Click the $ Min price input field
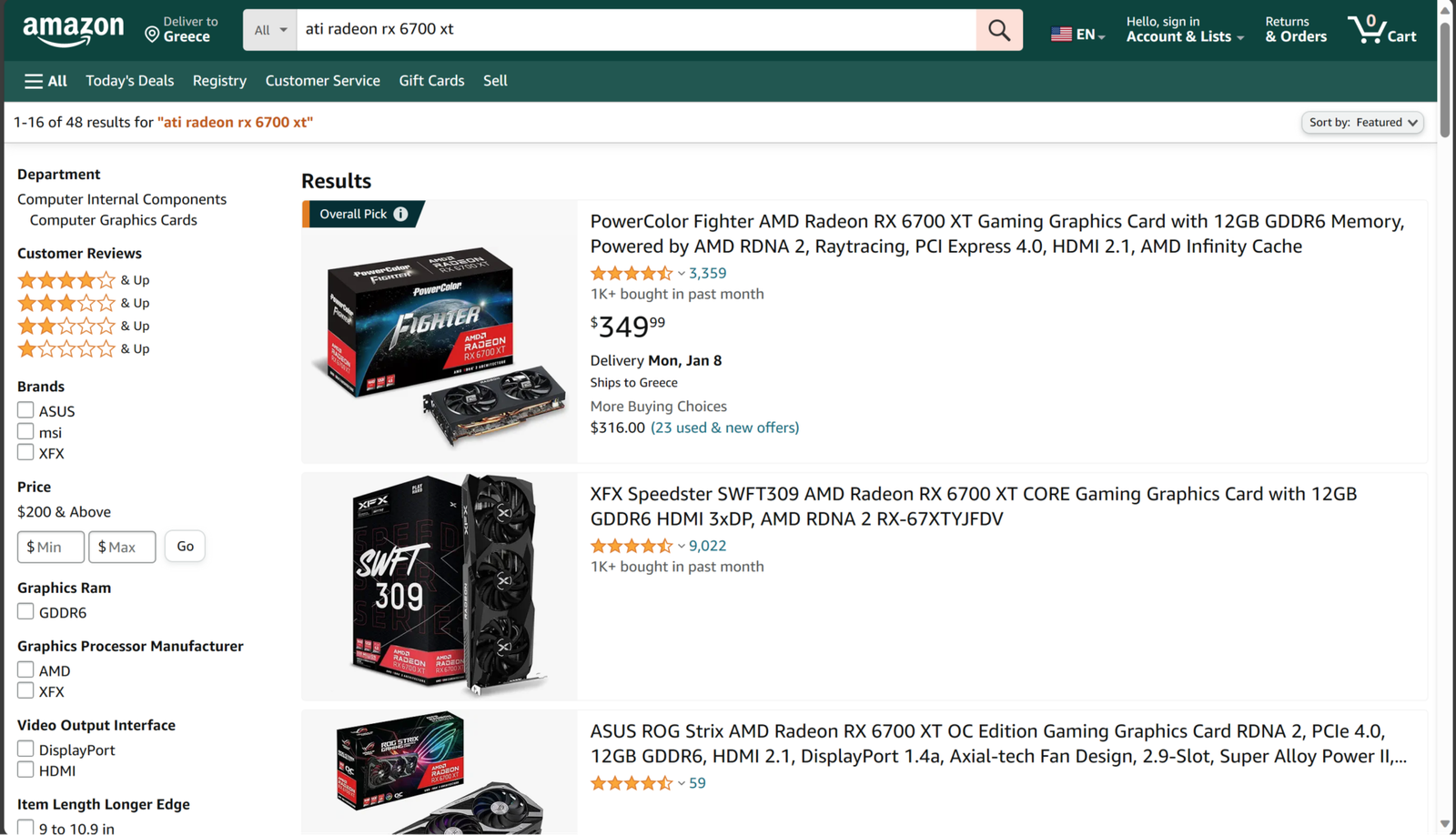 51,547
